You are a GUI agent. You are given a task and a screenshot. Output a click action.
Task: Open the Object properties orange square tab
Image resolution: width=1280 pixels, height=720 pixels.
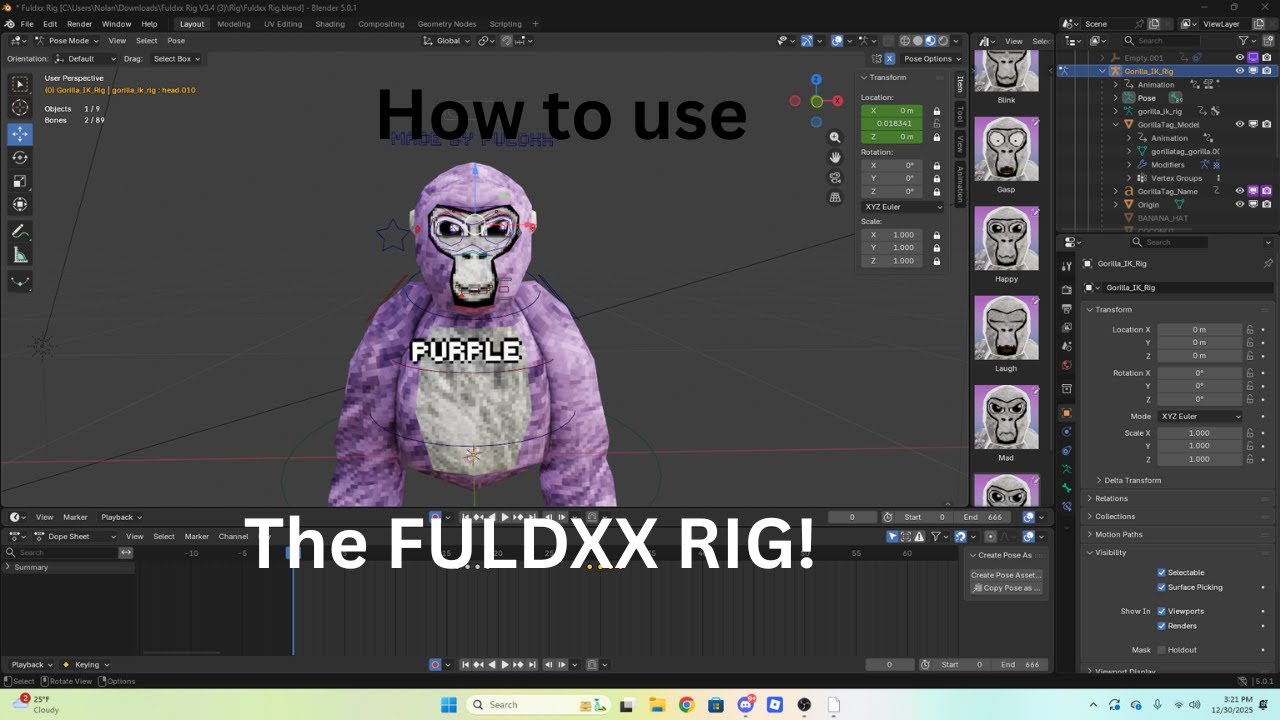(1067, 413)
